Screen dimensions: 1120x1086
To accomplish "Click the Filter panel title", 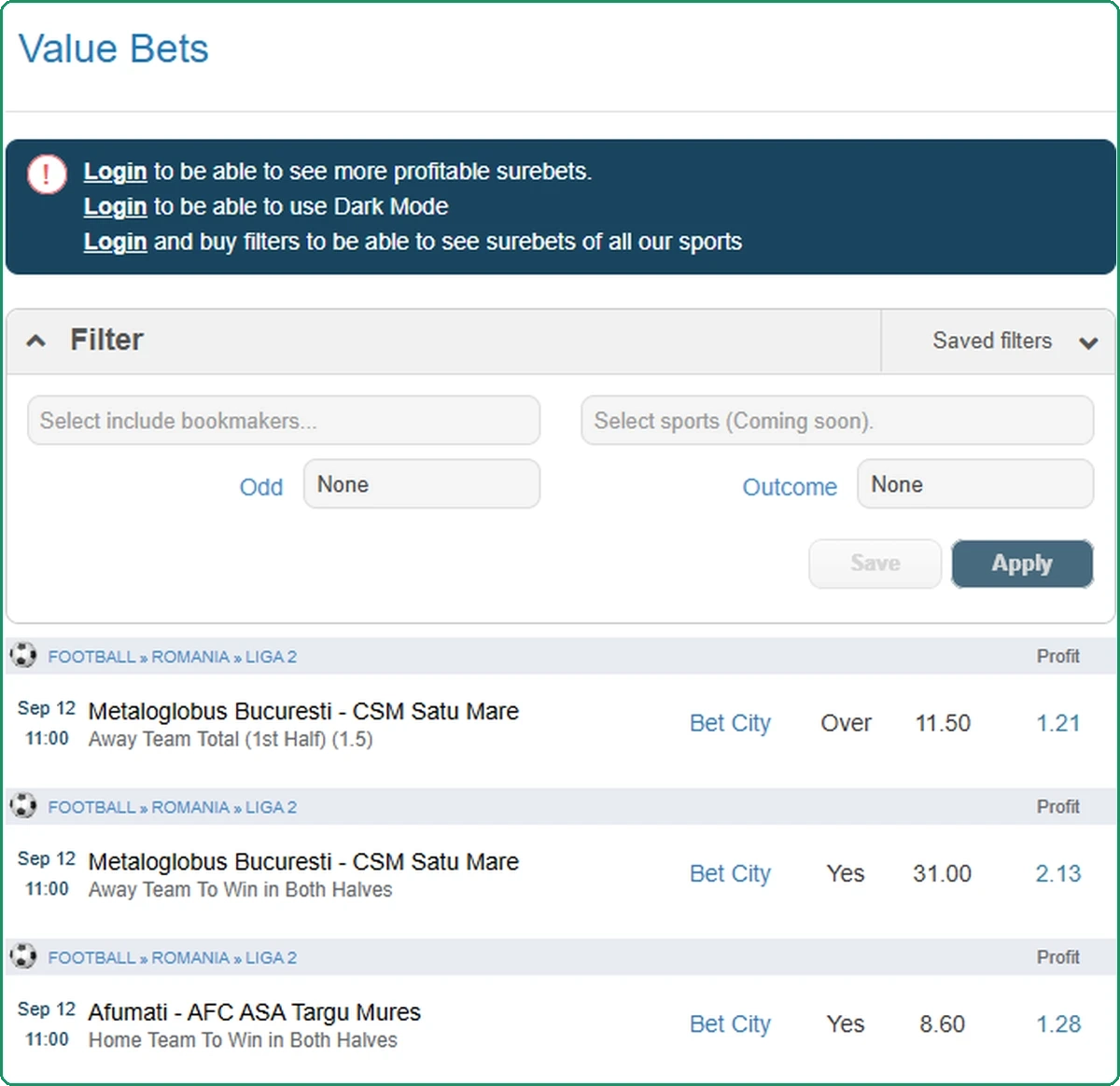I will point(106,340).
